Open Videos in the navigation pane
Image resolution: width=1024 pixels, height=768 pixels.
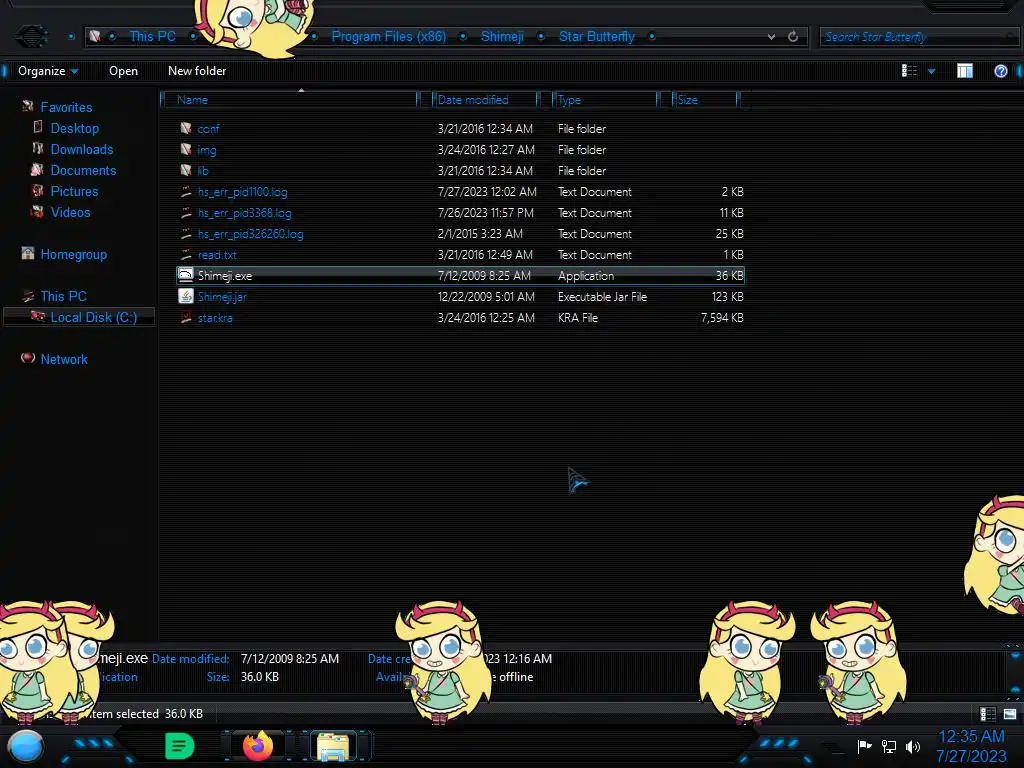(x=71, y=212)
